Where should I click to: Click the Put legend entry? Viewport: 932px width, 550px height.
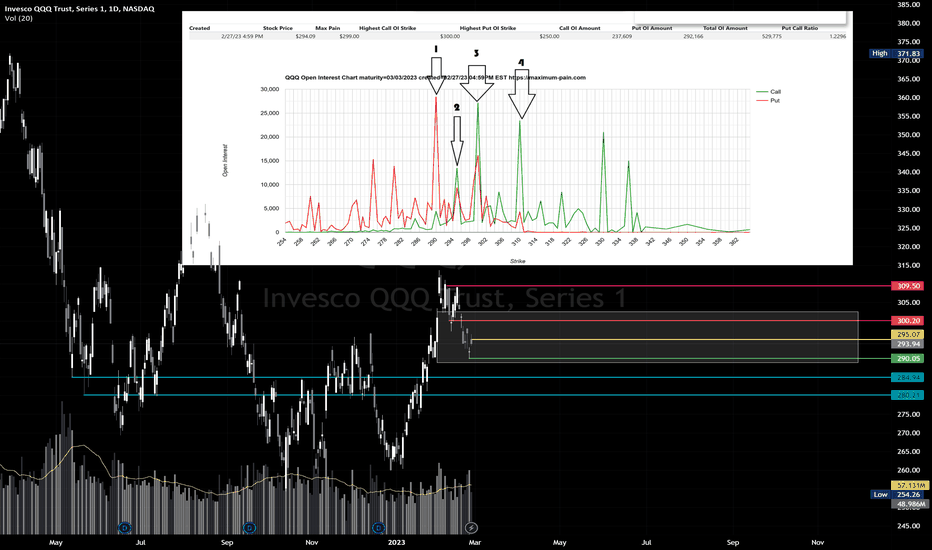tap(768, 100)
